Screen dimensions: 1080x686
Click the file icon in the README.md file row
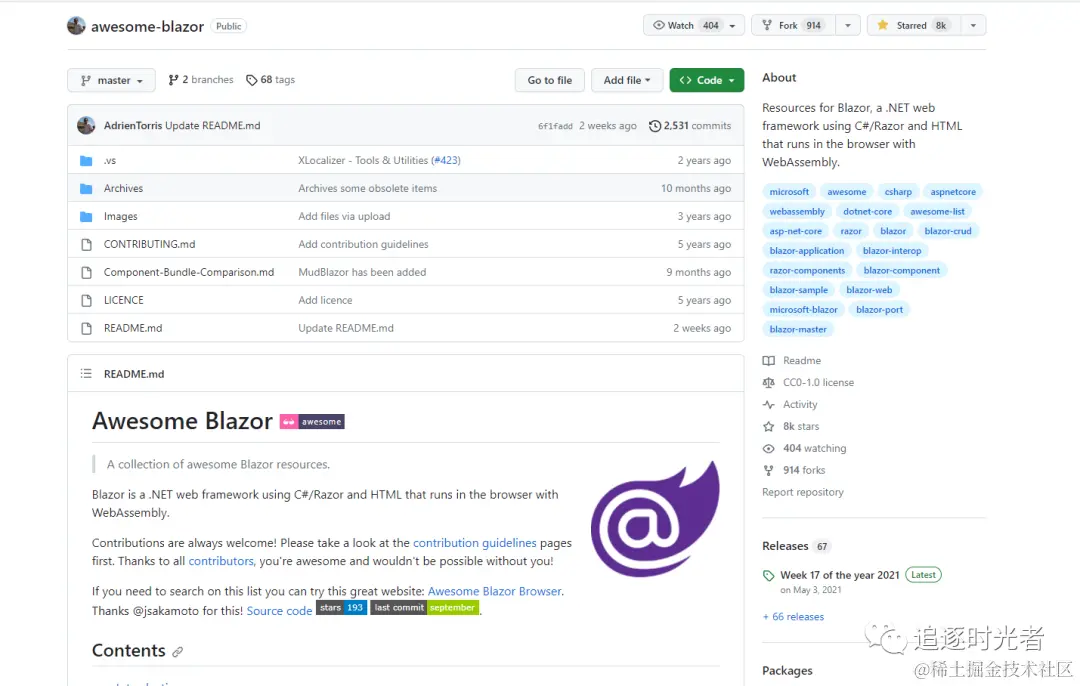tap(86, 329)
